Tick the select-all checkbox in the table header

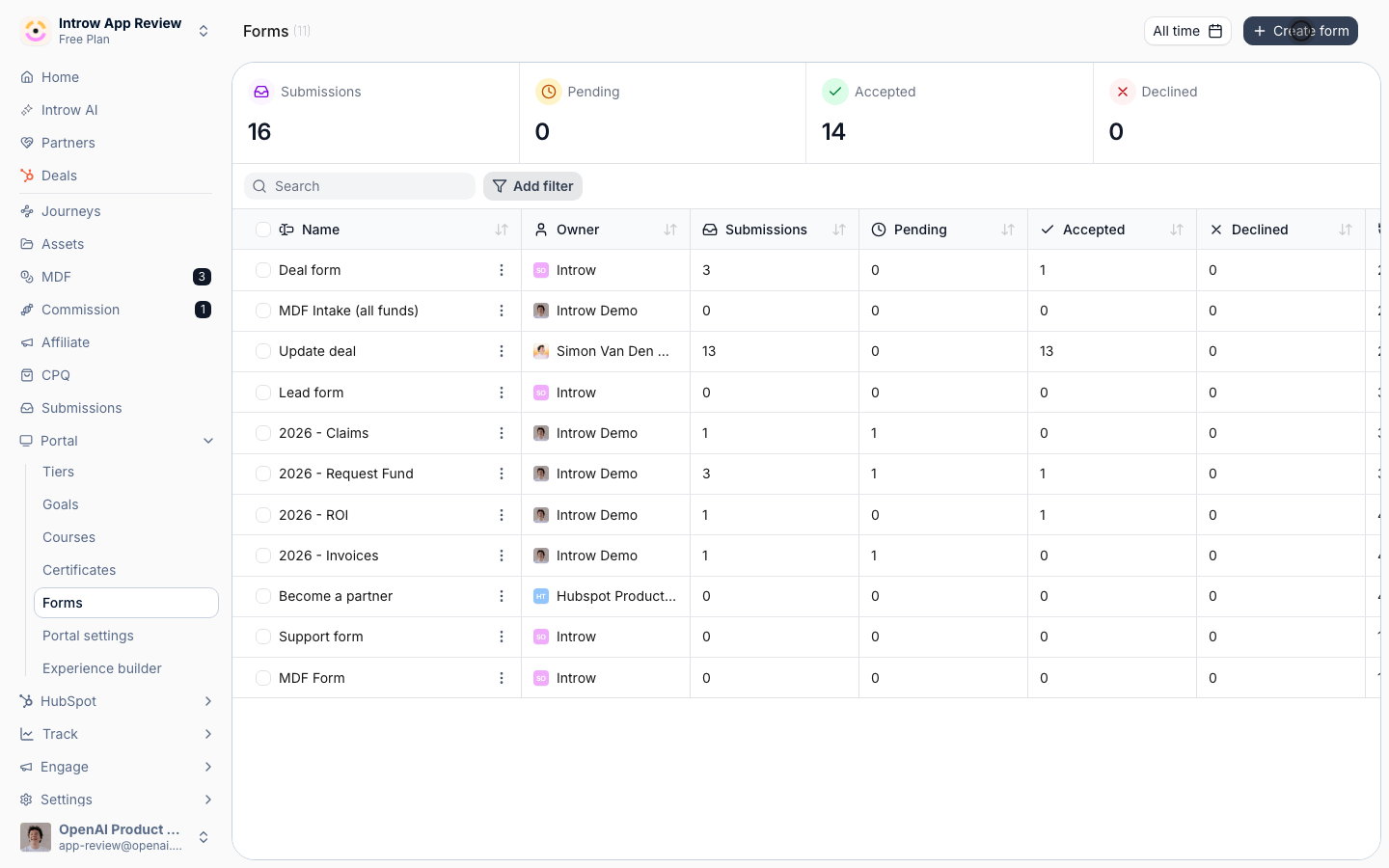(x=263, y=230)
